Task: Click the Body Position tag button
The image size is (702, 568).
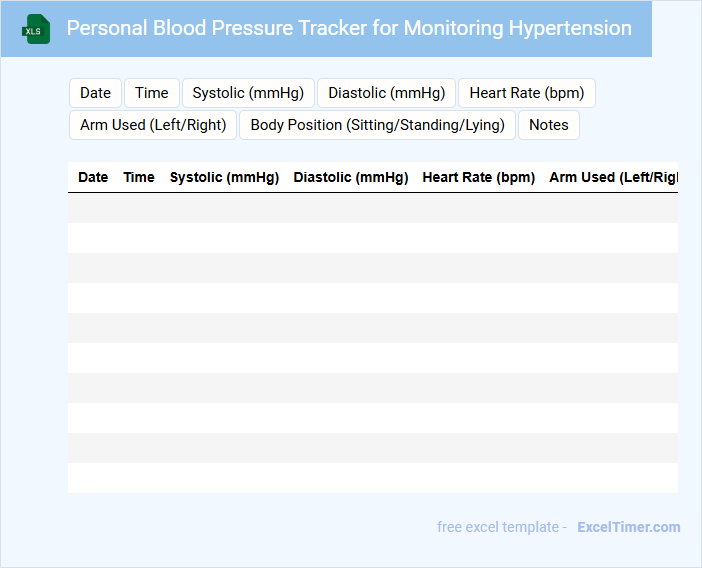Action: coord(378,125)
